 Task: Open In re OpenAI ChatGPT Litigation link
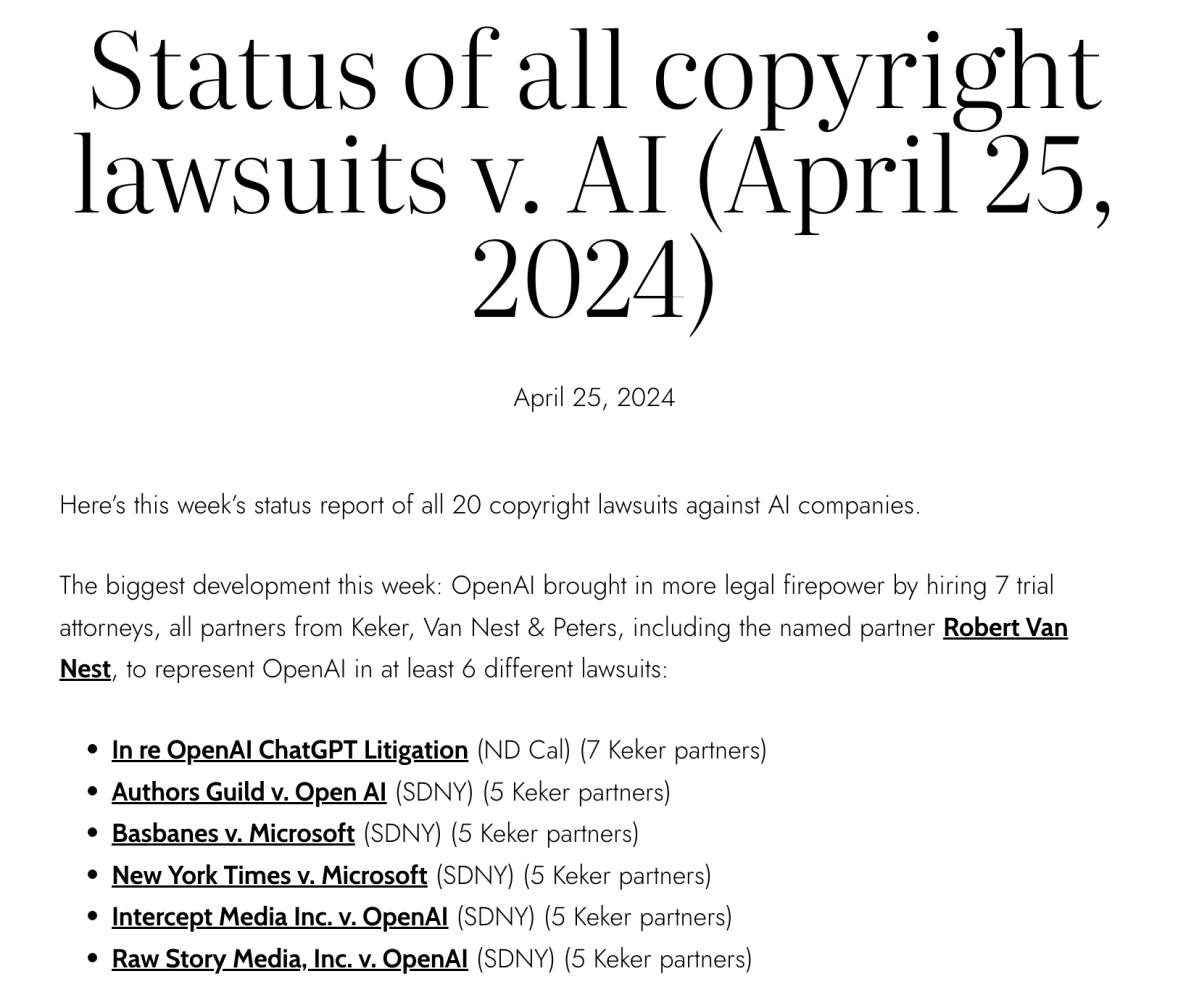[289, 750]
